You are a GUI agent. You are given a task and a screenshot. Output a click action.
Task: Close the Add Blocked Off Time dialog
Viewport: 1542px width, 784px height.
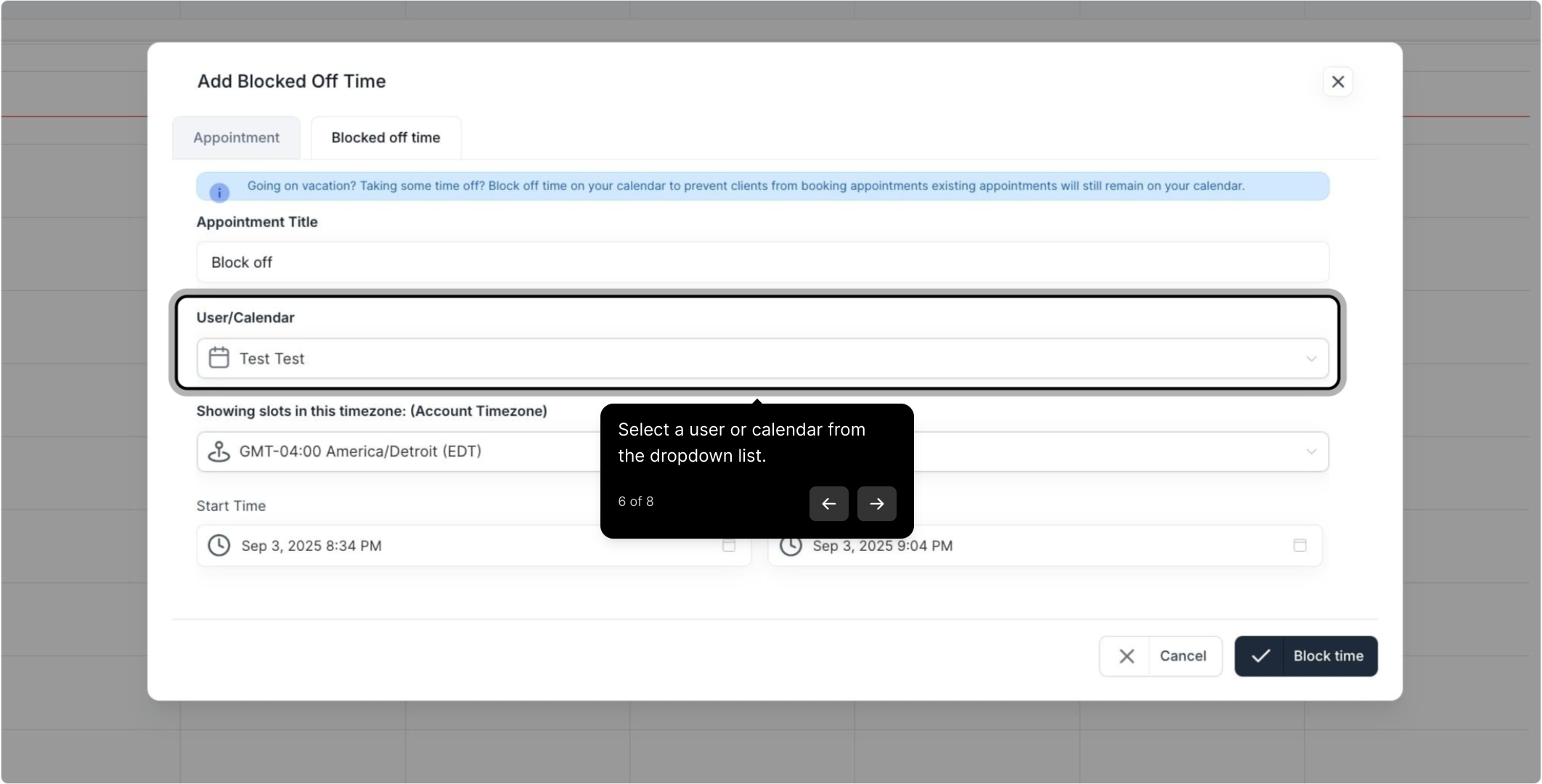pyautogui.click(x=1337, y=82)
